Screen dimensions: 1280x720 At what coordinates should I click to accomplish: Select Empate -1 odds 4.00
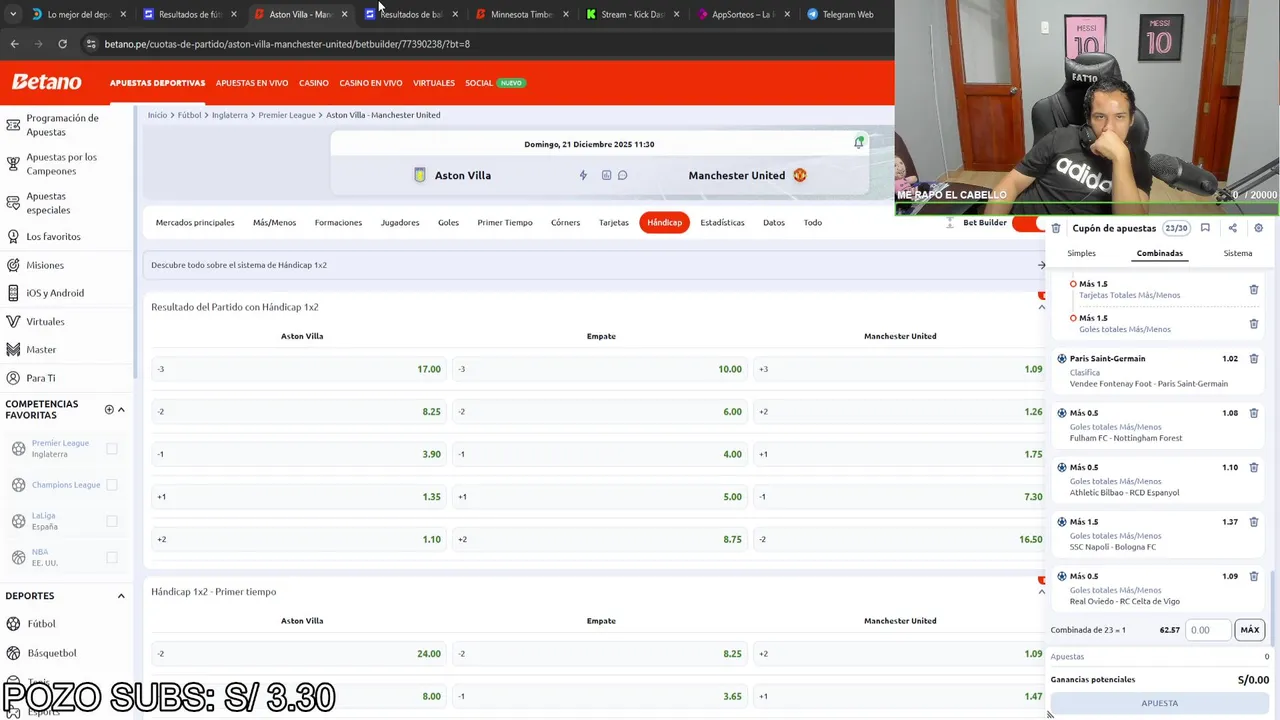(599, 454)
